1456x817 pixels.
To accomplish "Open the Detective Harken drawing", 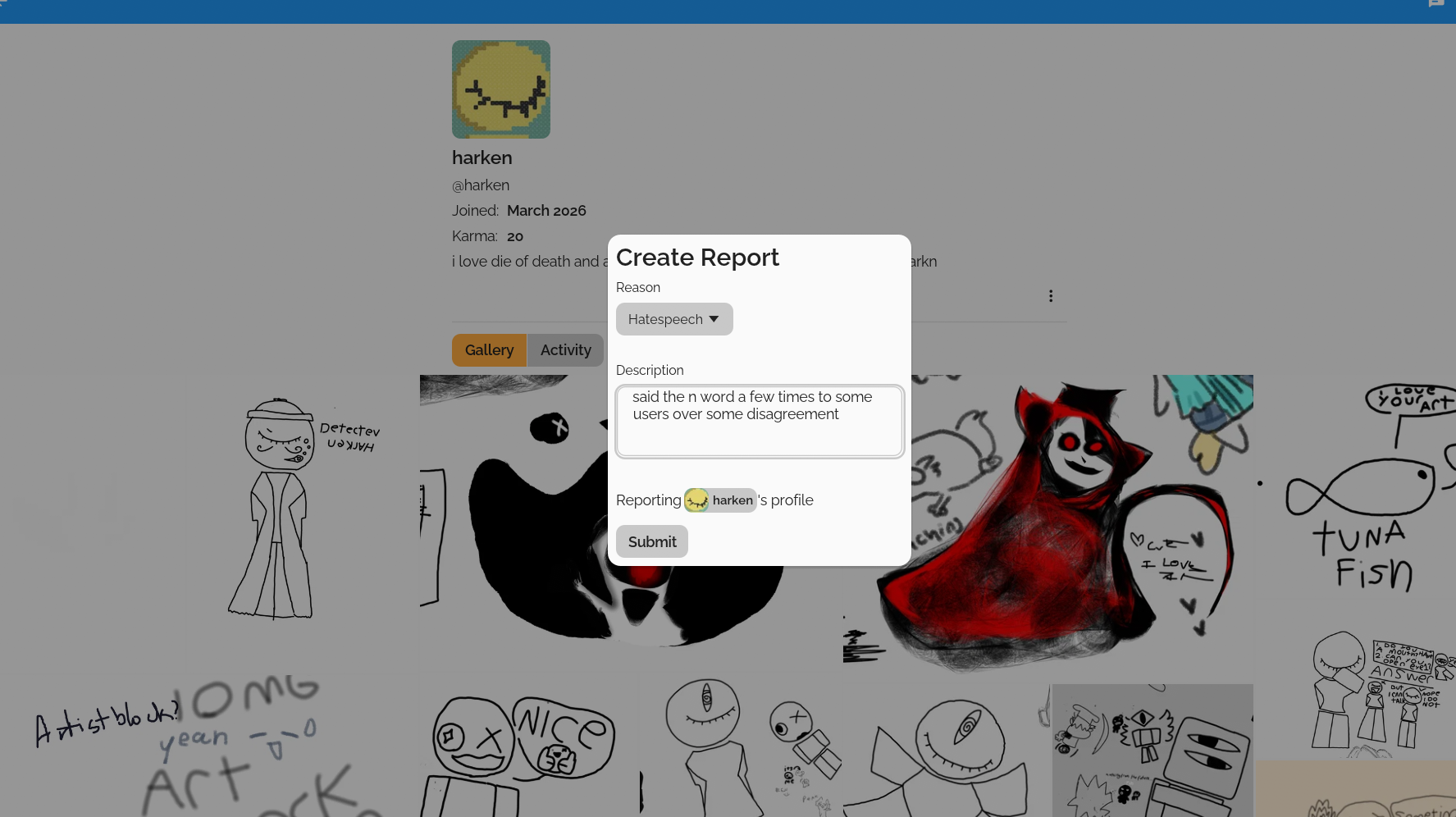I will click(295, 509).
